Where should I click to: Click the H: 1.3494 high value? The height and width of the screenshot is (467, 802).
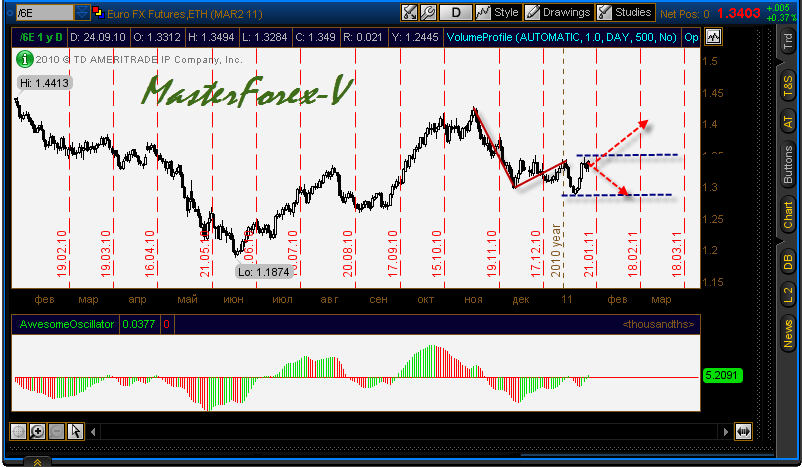click(211, 37)
